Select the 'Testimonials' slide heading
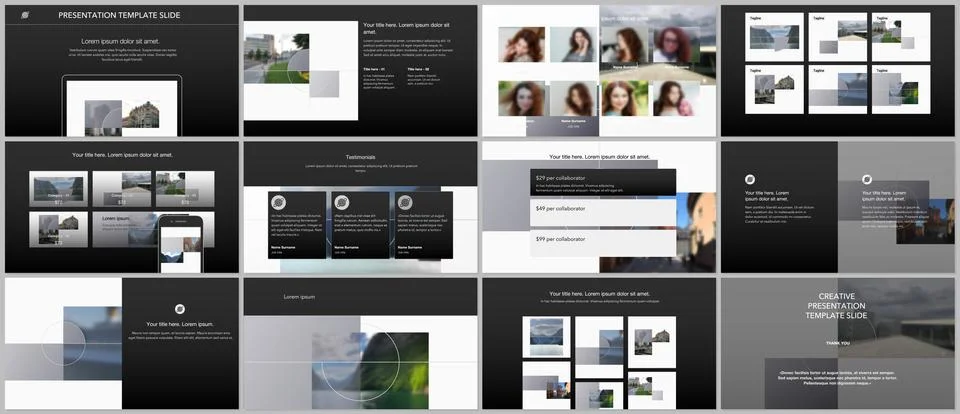 (361, 157)
